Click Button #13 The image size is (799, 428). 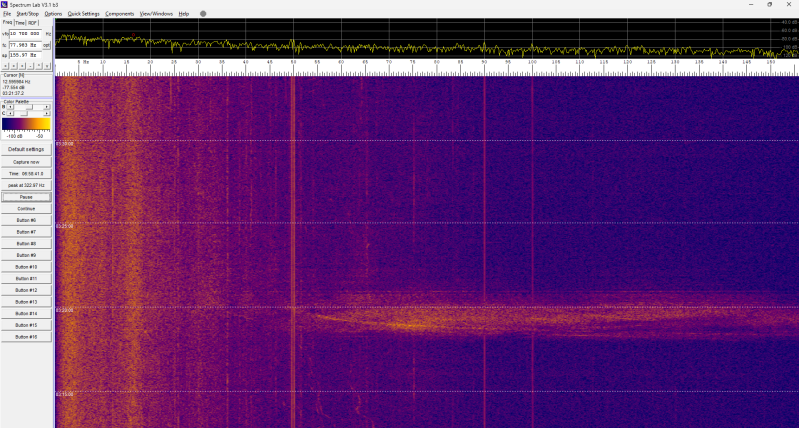coord(26,302)
